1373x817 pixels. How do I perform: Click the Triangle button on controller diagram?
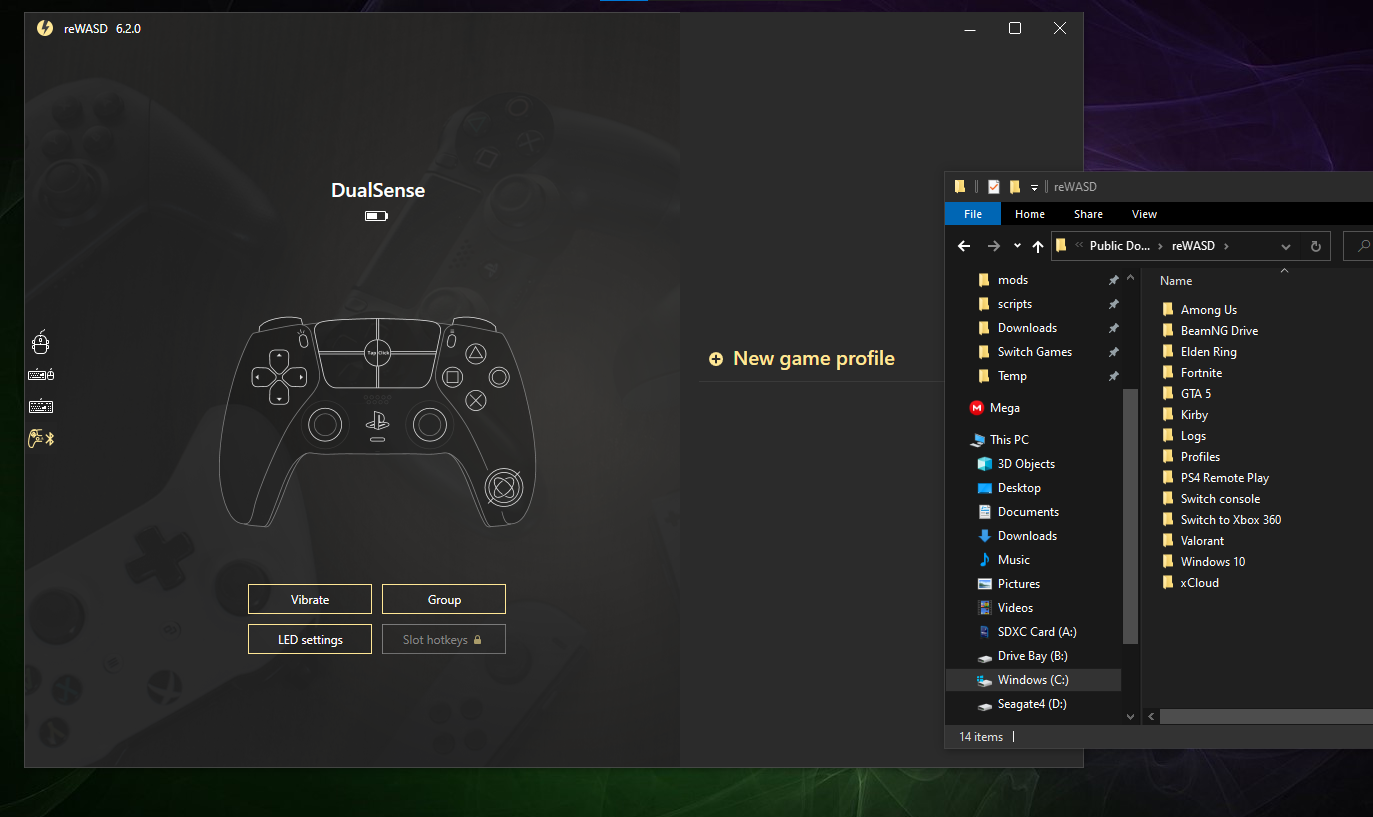[x=477, y=352]
